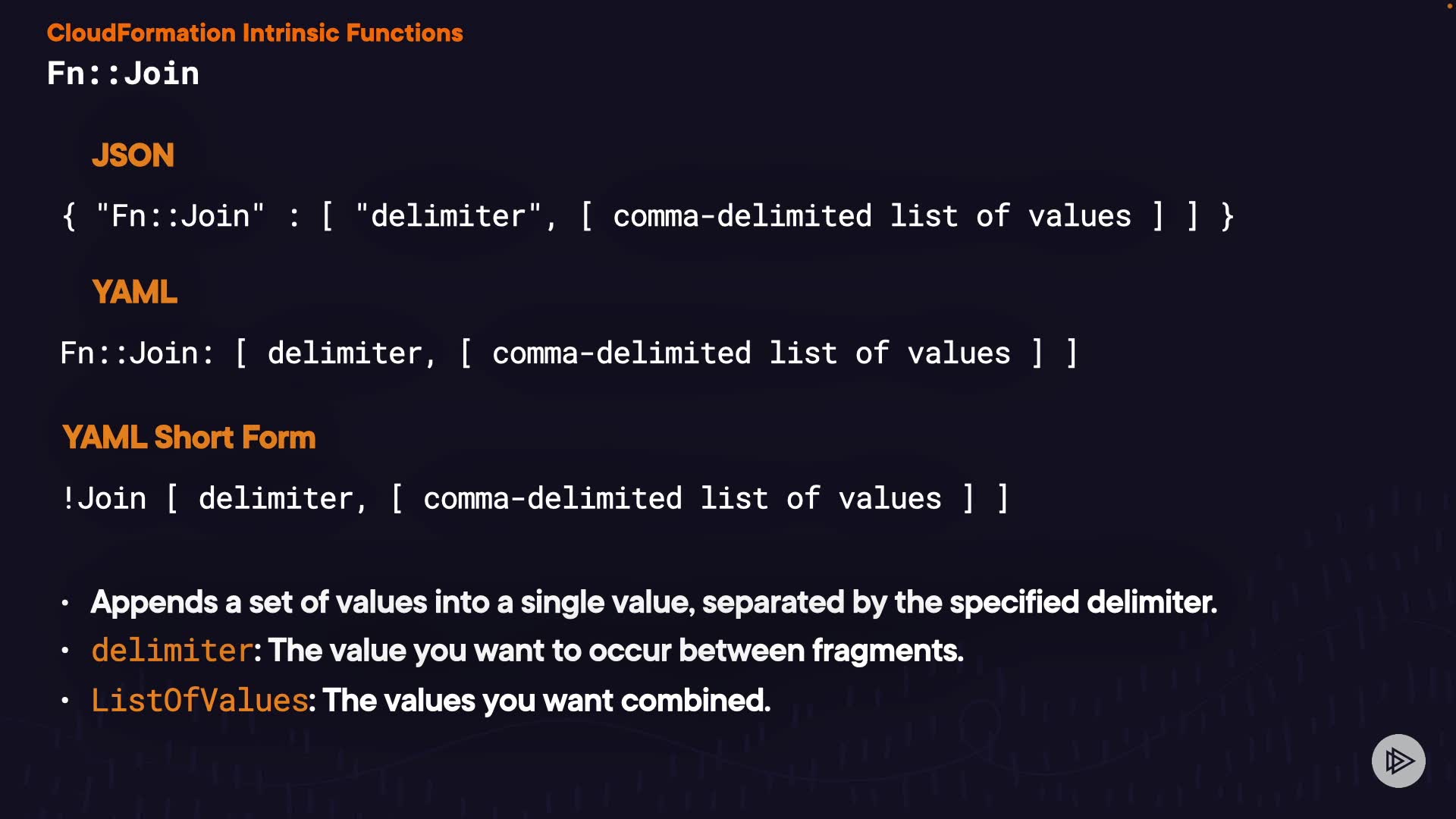This screenshot has width=1456, height=819.
Task: Click the quoted "delimiter" string in JSON syntax
Action: [x=447, y=216]
